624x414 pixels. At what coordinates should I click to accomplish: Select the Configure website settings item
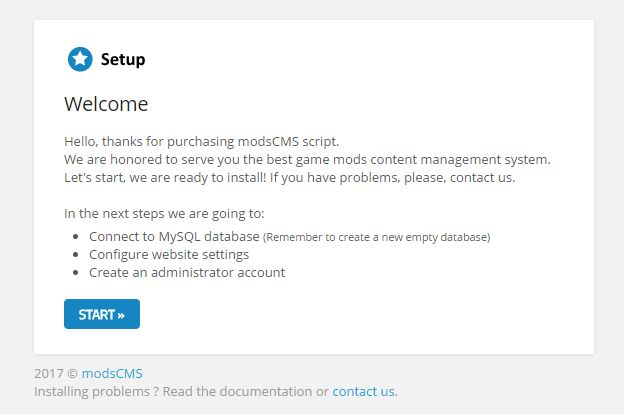click(169, 254)
